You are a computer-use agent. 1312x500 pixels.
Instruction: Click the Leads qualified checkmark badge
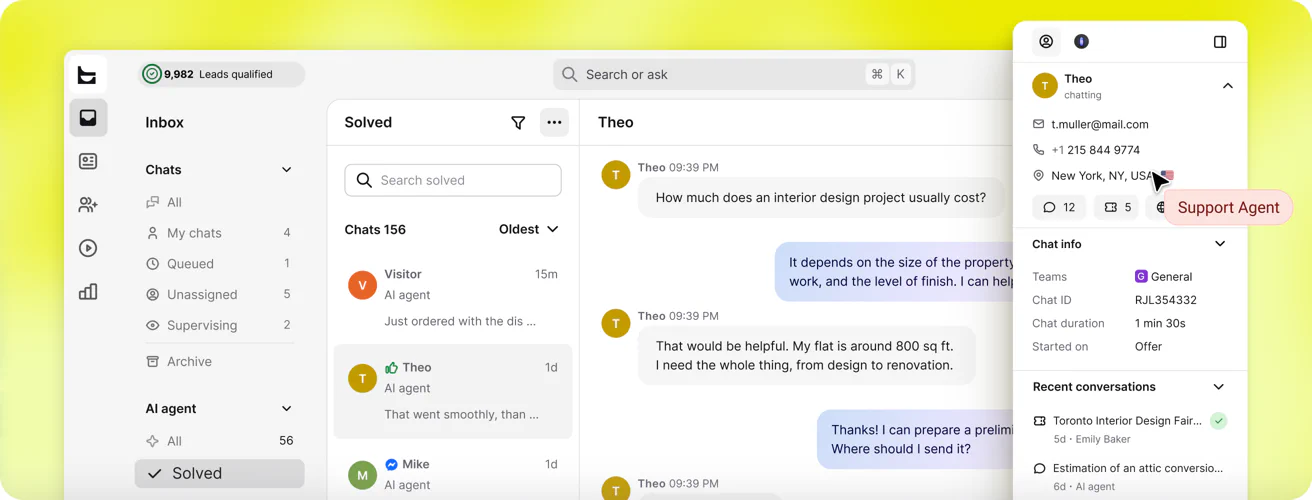point(152,74)
